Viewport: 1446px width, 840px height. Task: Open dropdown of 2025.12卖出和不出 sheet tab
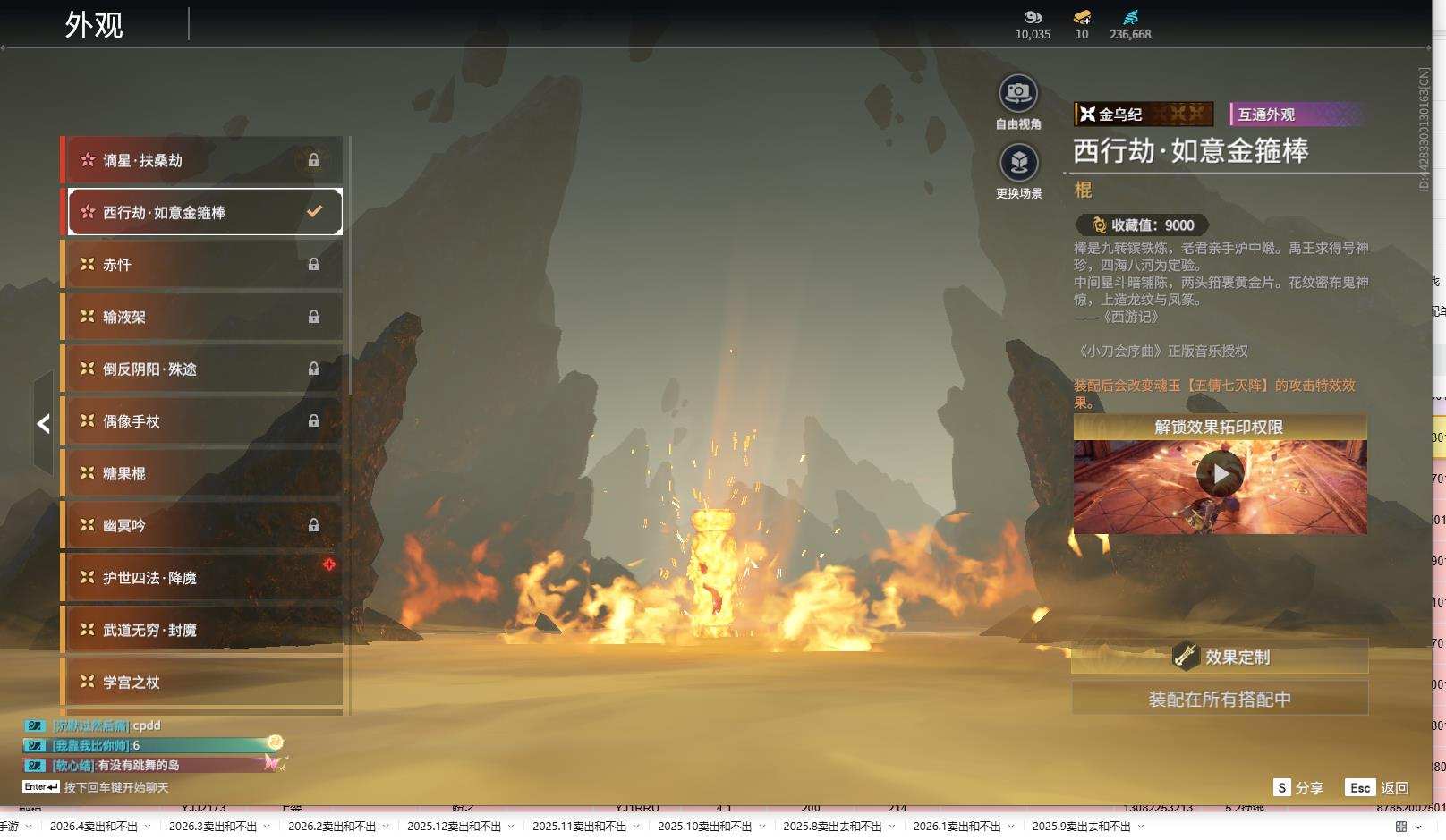click(x=511, y=827)
